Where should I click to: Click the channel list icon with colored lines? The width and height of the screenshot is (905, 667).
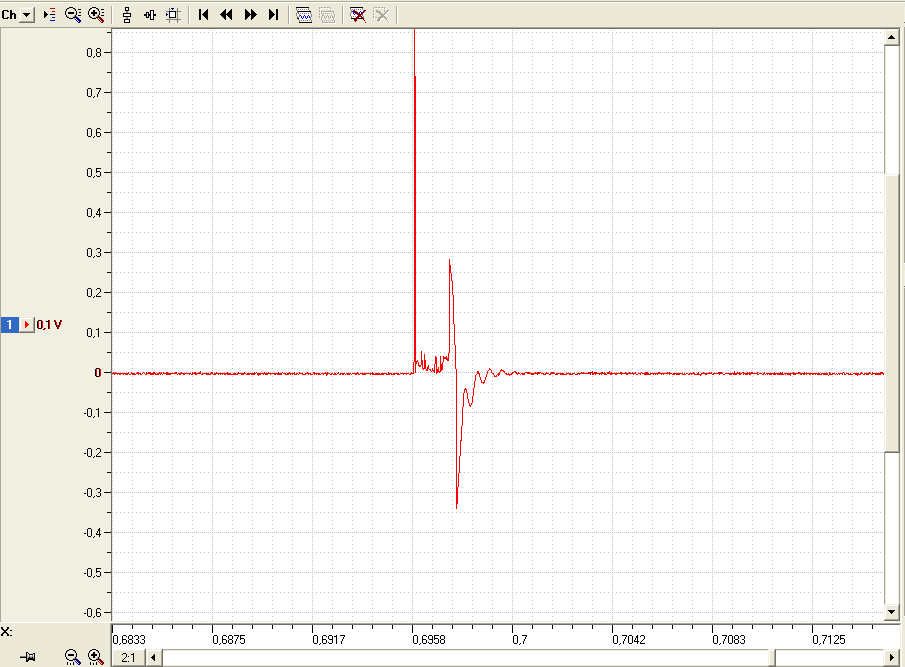pyautogui.click(x=50, y=15)
